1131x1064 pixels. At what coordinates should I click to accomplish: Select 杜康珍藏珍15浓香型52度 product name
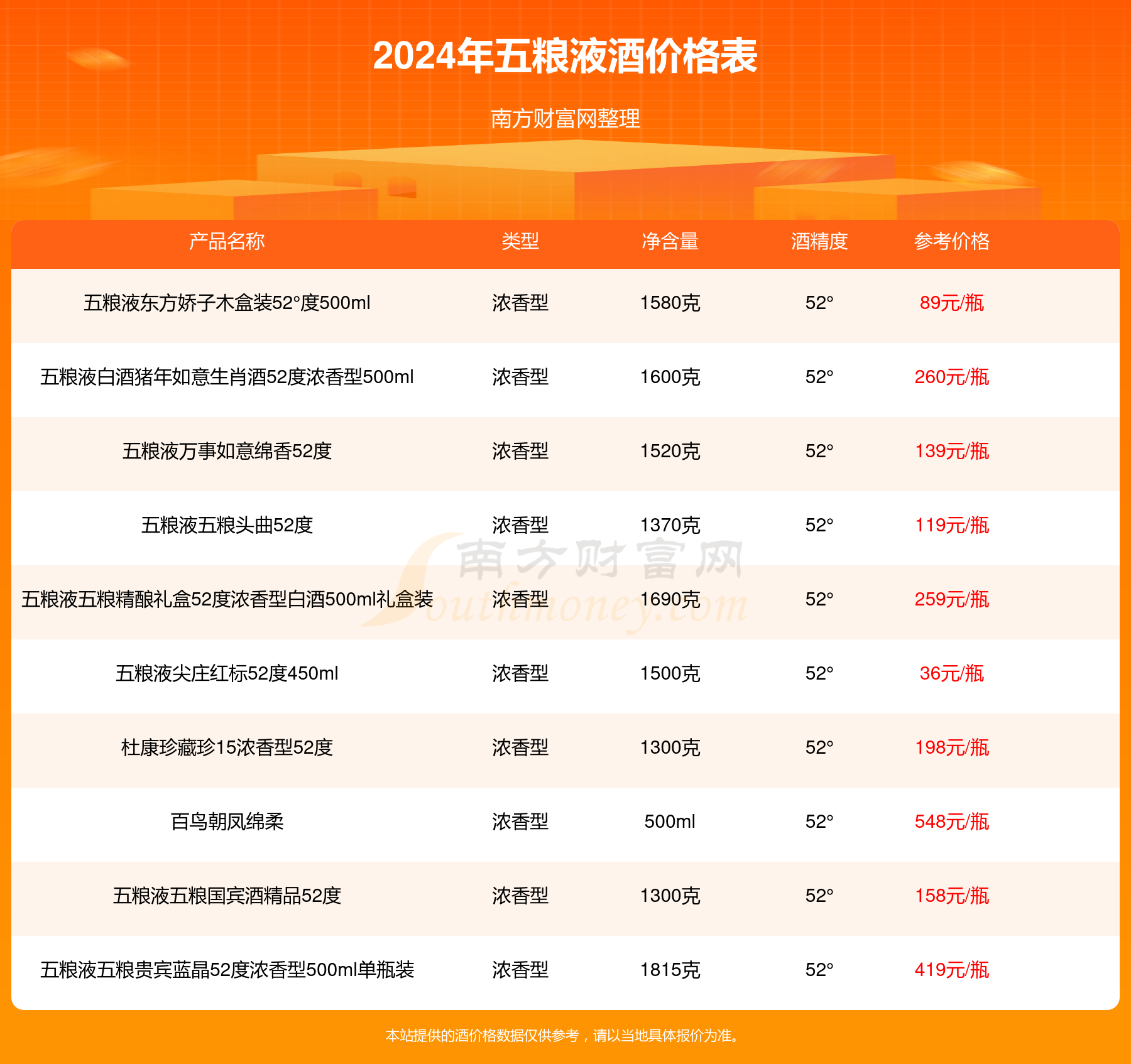click(227, 747)
